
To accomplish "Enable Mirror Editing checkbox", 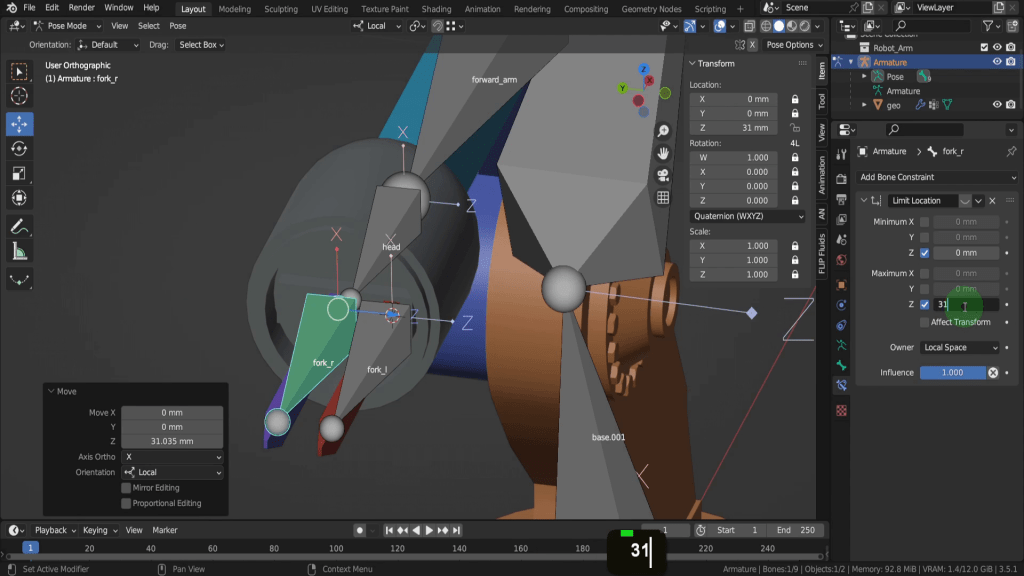I will point(126,488).
